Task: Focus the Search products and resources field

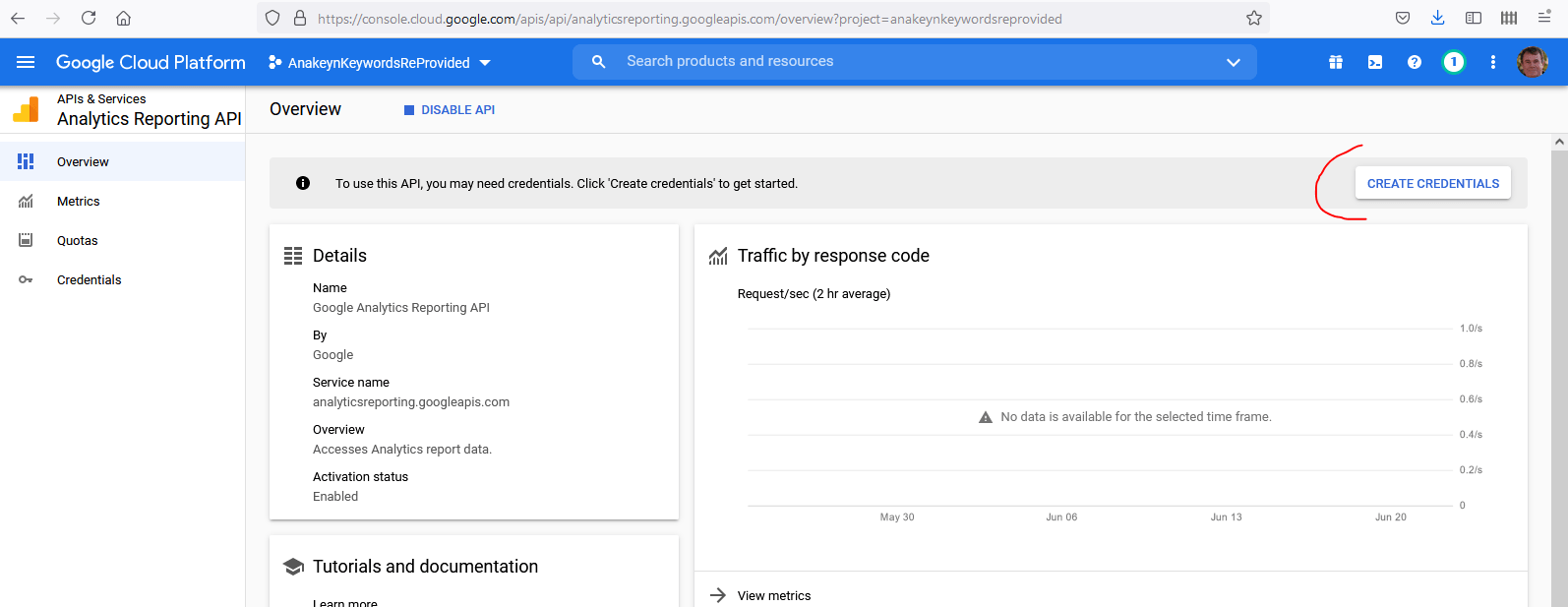Action: 915,62
